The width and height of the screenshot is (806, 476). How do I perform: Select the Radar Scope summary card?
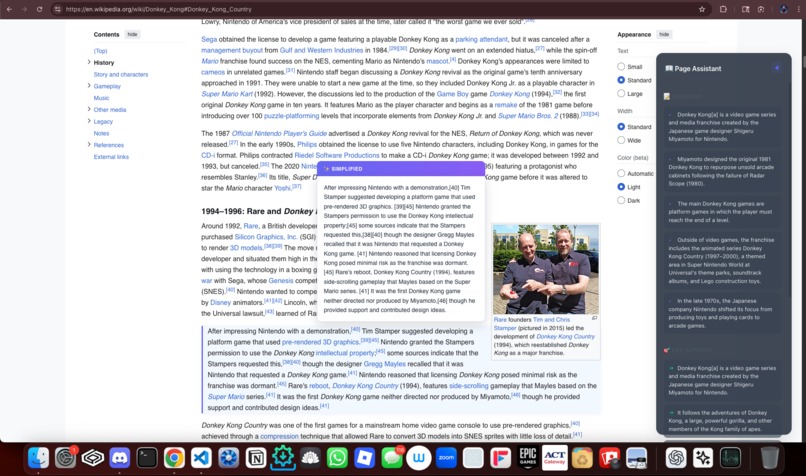(722, 171)
